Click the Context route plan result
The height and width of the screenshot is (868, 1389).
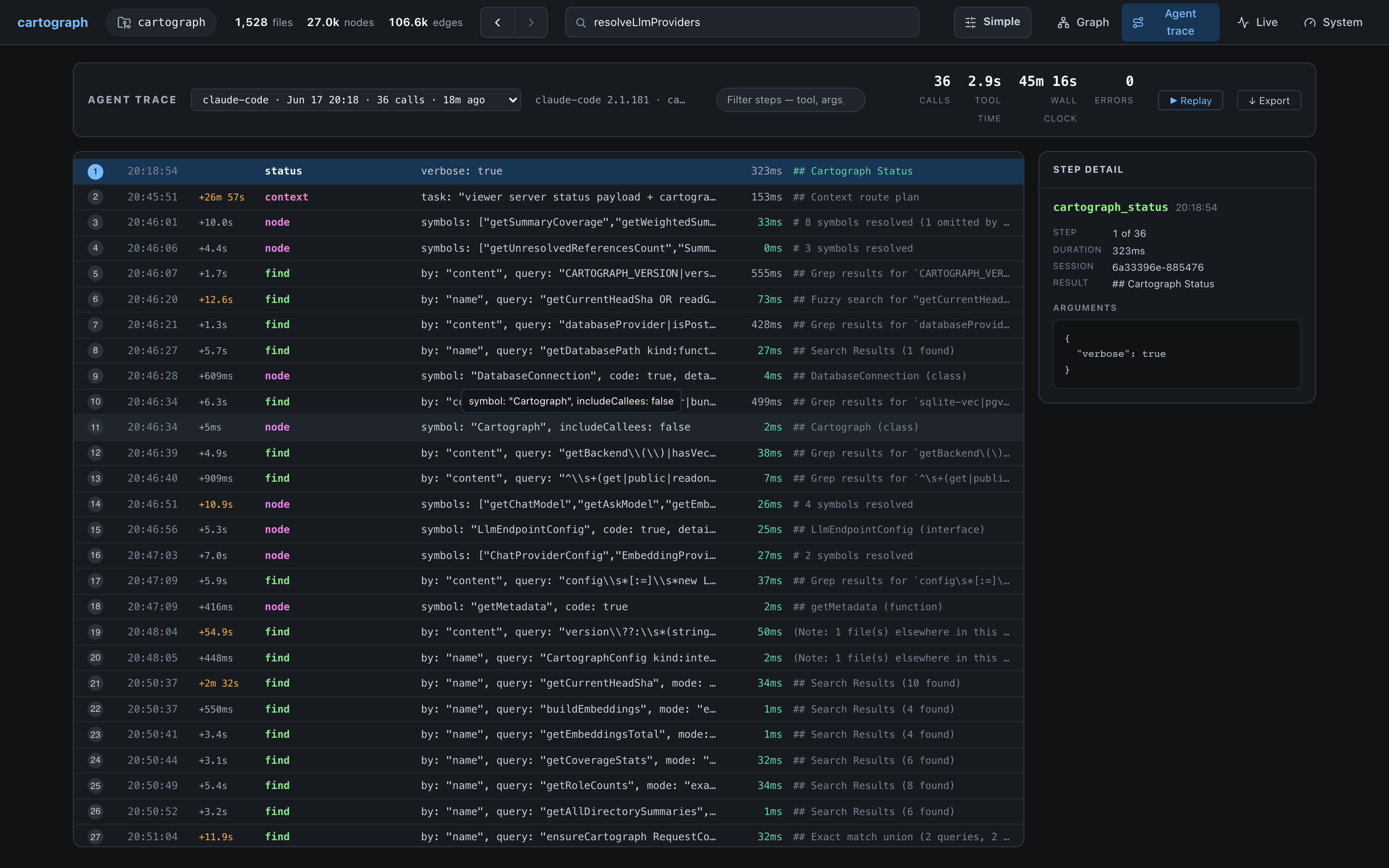[x=856, y=197]
